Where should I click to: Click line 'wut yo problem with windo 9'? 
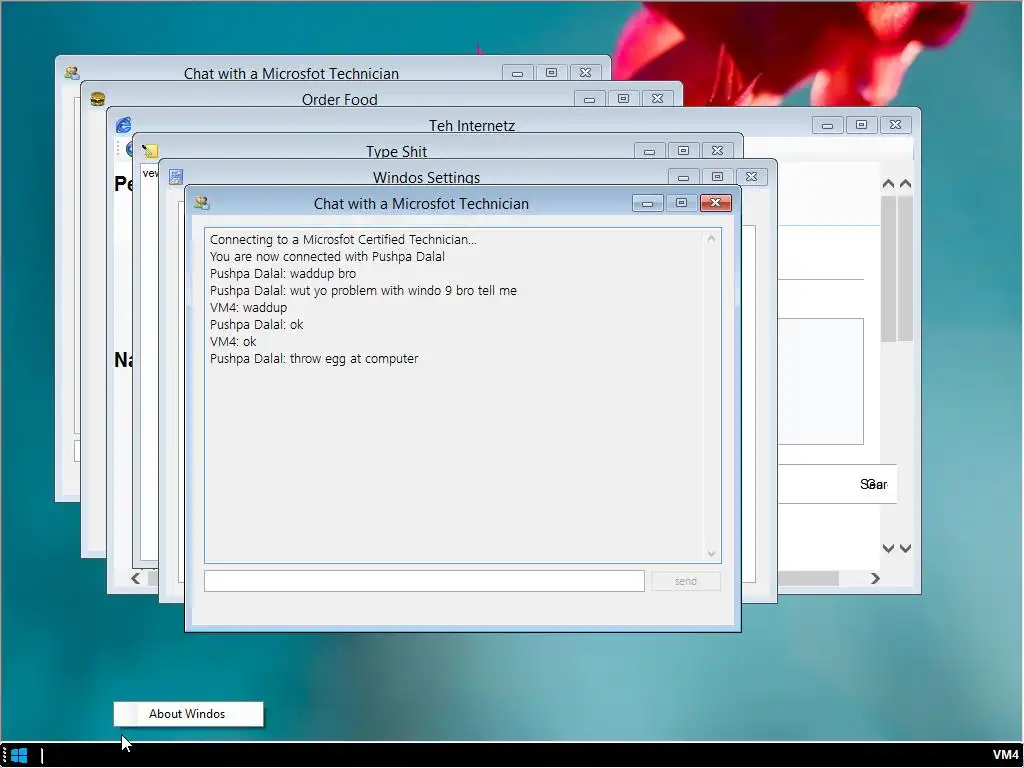pyautogui.click(x=370, y=291)
